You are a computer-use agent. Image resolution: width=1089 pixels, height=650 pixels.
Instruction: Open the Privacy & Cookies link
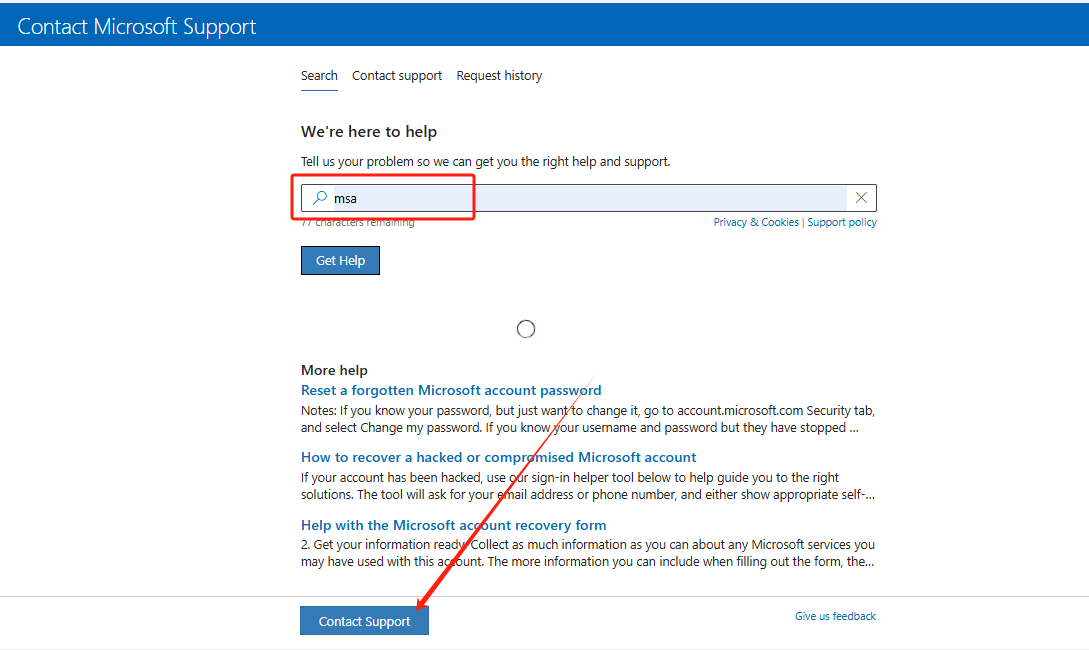pyautogui.click(x=756, y=222)
